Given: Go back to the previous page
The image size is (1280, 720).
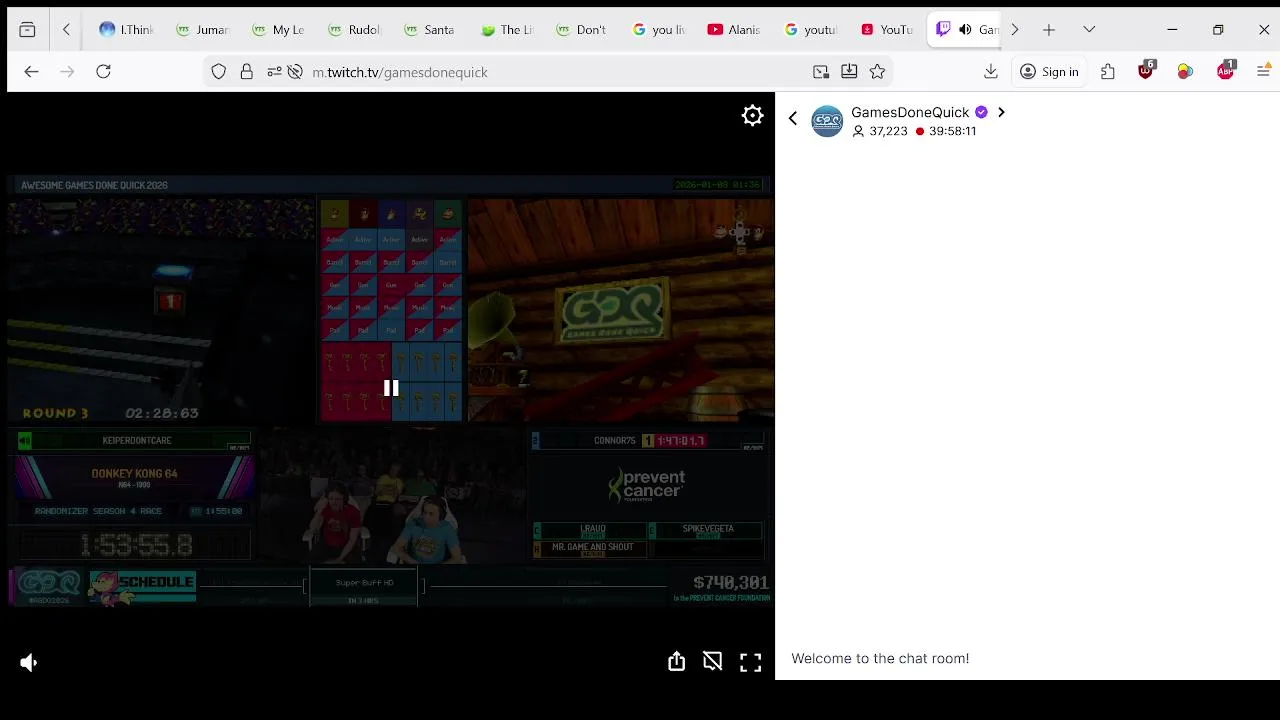Looking at the screenshot, I should pyautogui.click(x=31, y=72).
